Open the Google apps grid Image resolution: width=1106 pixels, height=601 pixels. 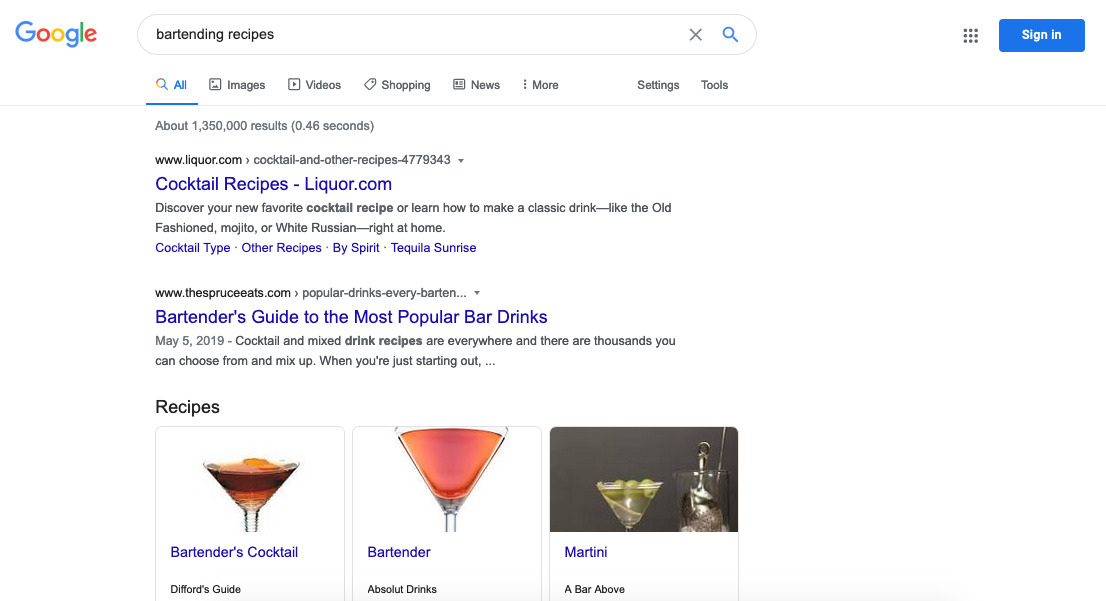pyautogui.click(x=971, y=35)
